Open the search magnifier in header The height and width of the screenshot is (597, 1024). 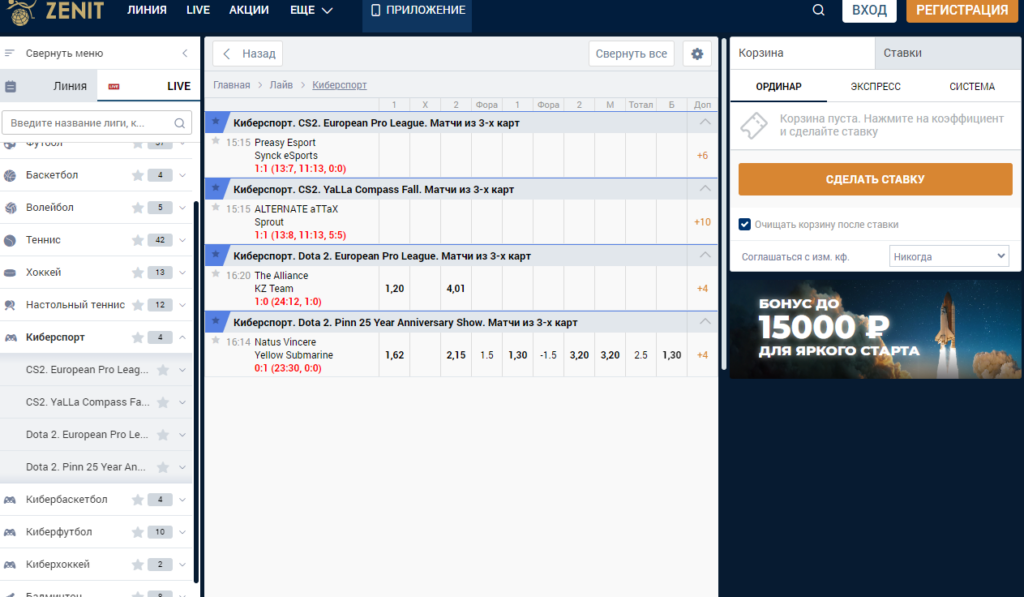(x=818, y=10)
